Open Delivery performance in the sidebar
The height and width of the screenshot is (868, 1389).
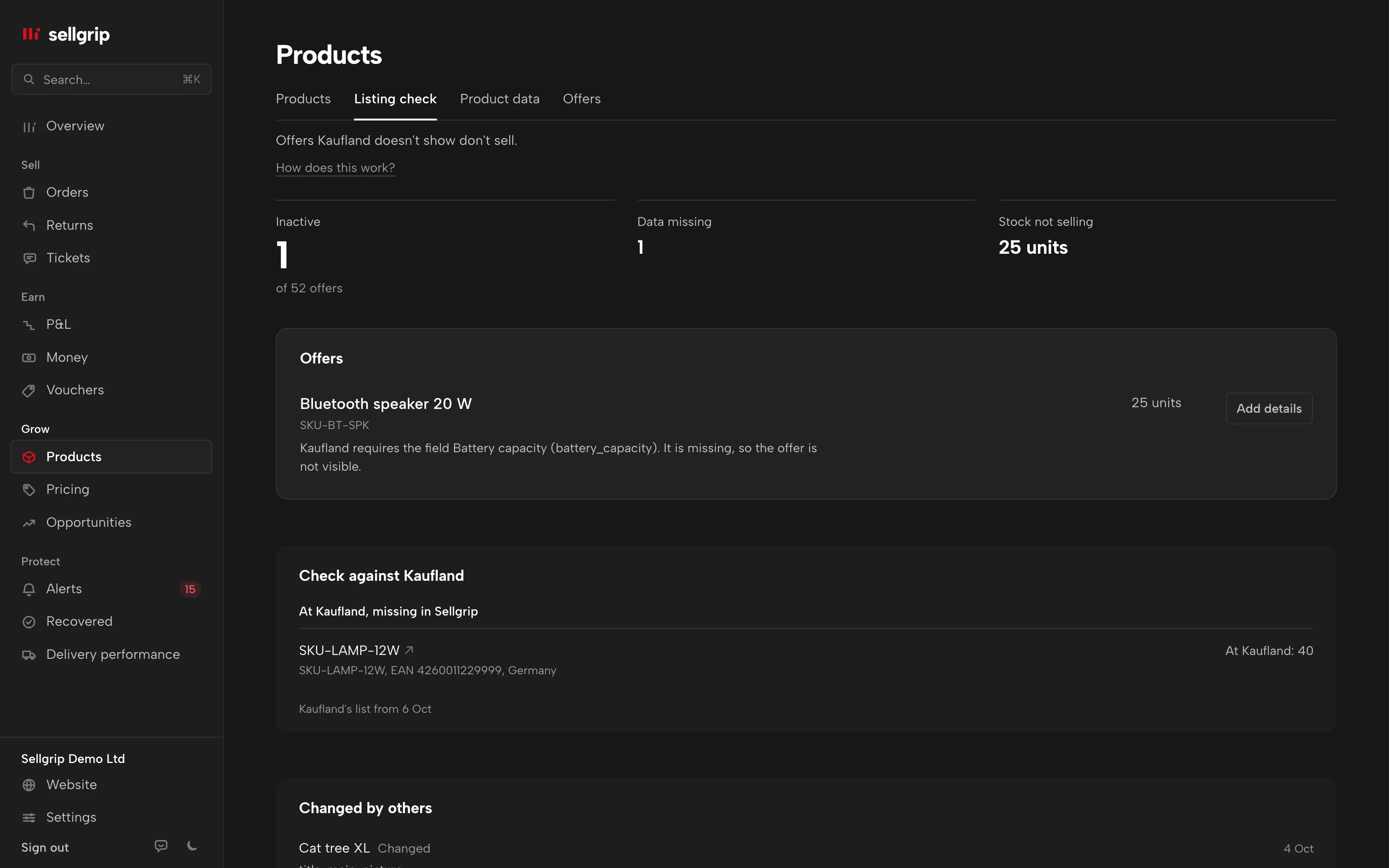[111, 655]
